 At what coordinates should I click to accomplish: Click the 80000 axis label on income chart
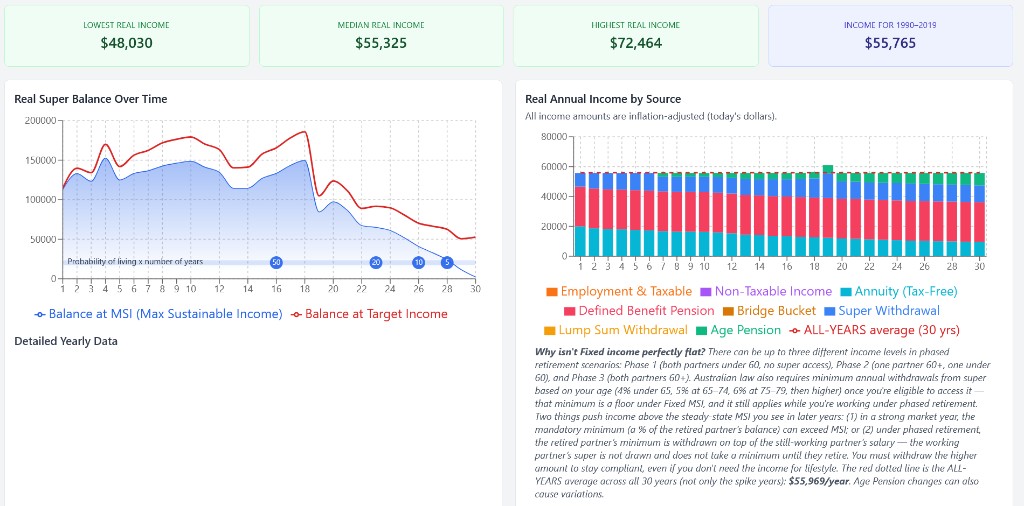coord(554,137)
